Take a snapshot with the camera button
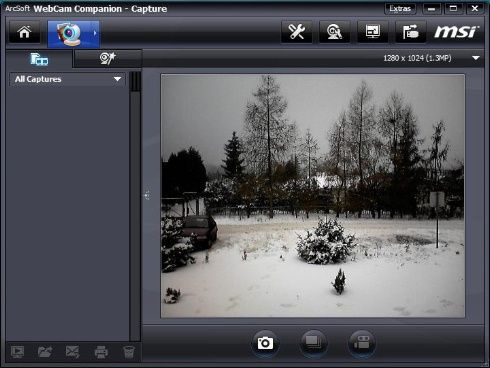This screenshot has height=368, width=490. (x=265, y=343)
